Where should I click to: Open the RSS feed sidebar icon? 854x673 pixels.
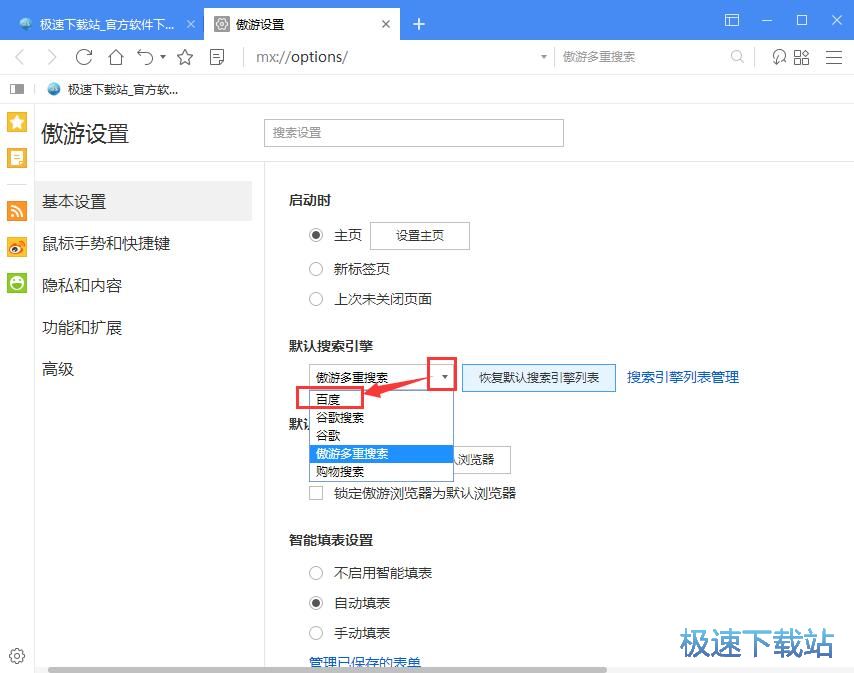pos(17,211)
